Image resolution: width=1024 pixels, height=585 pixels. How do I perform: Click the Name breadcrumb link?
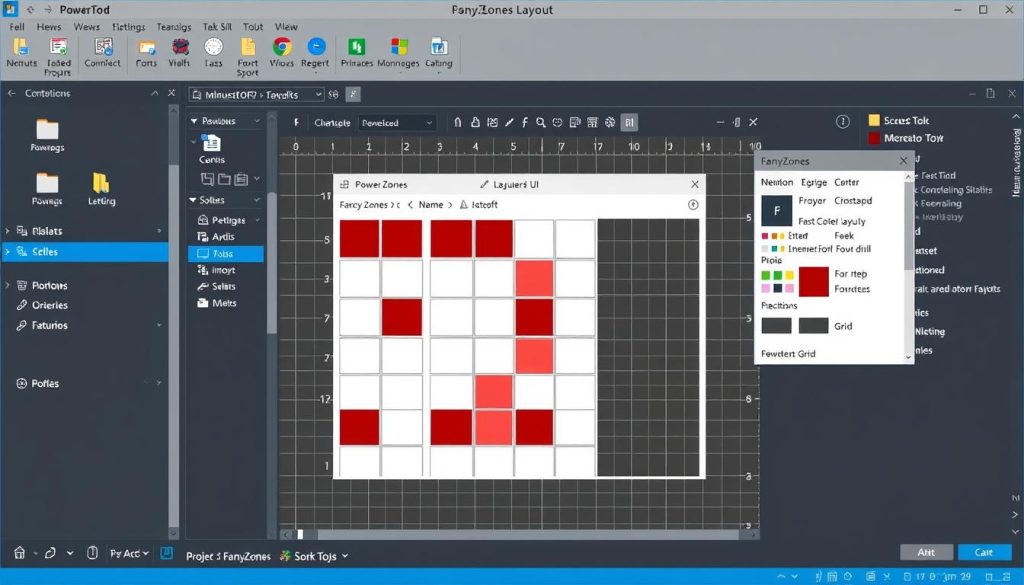coord(430,205)
